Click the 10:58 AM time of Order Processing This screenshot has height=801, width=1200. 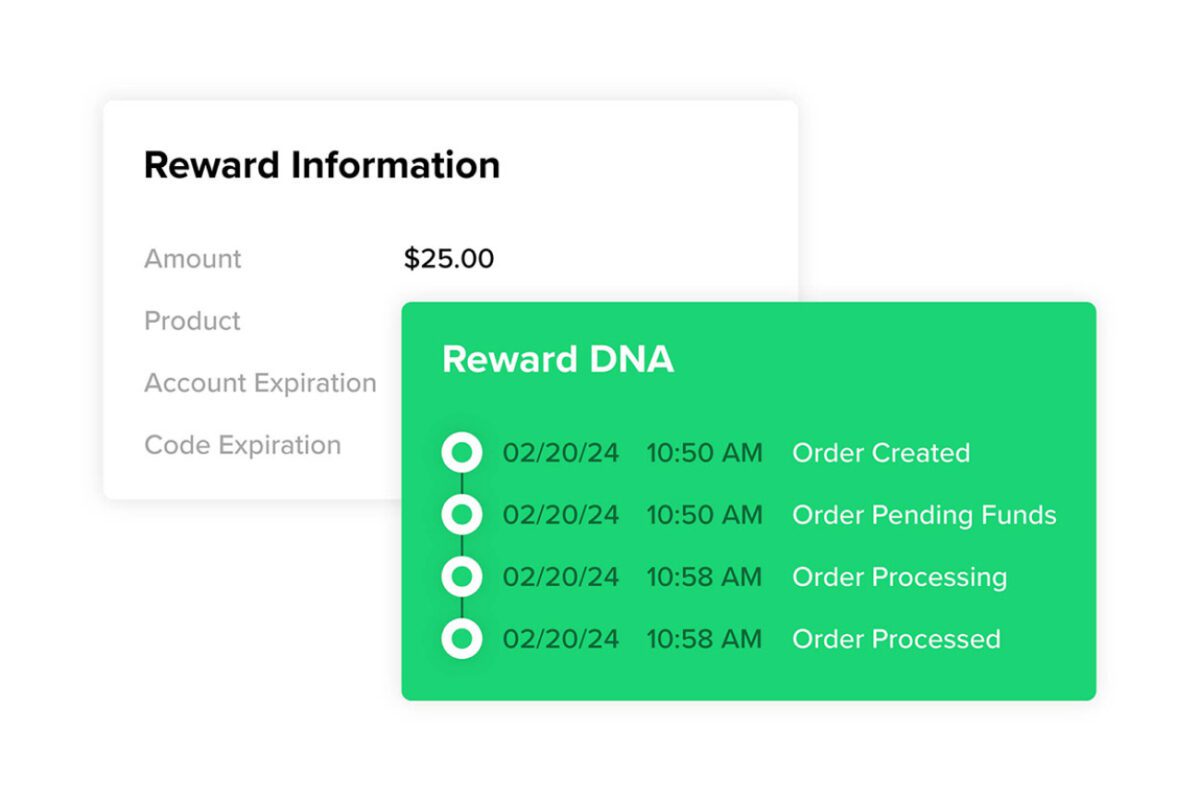tap(704, 577)
